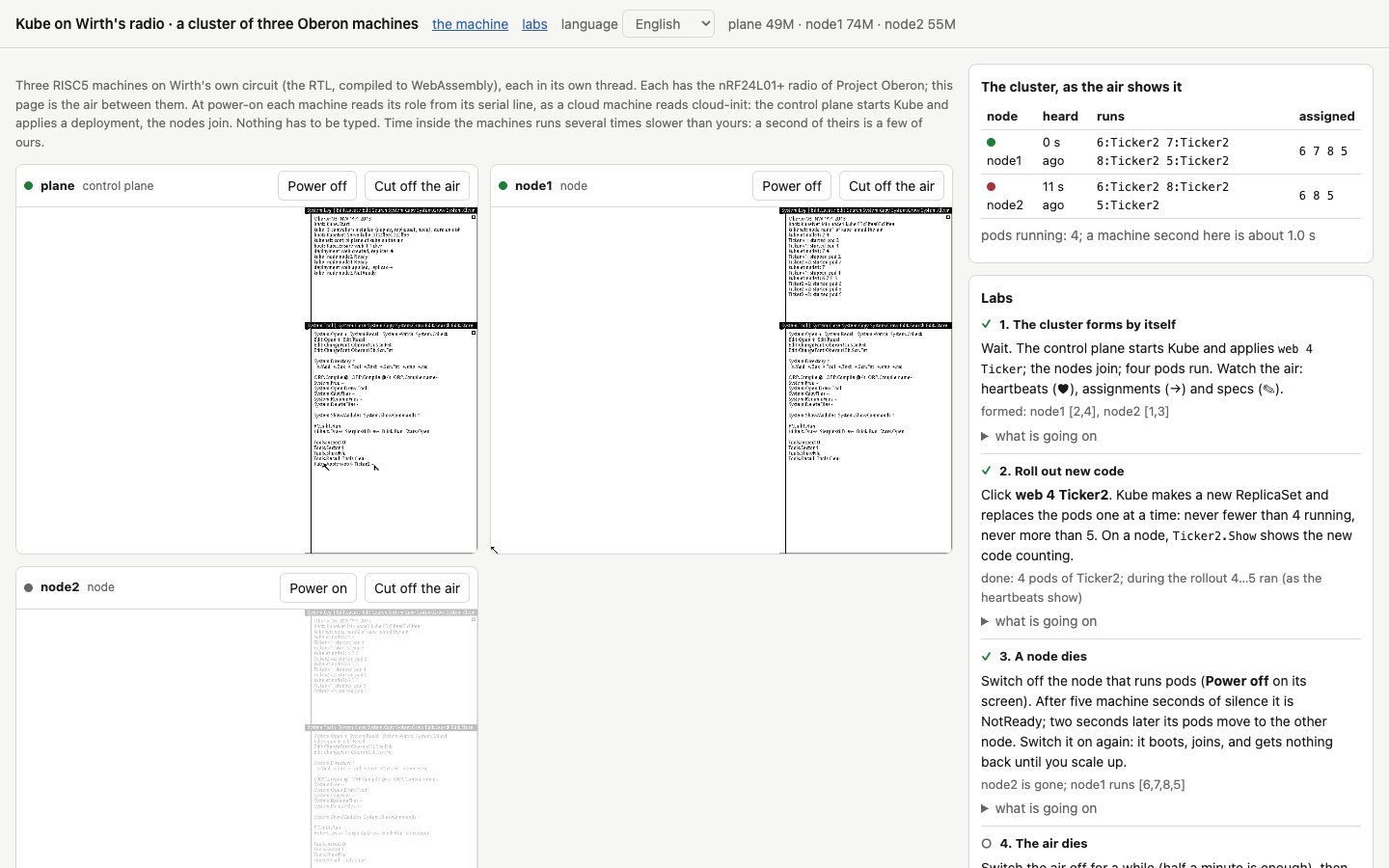This screenshot has width=1389, height=868.
Task: Click the open circle beside The air dies
Action: [x=986, y=843]
